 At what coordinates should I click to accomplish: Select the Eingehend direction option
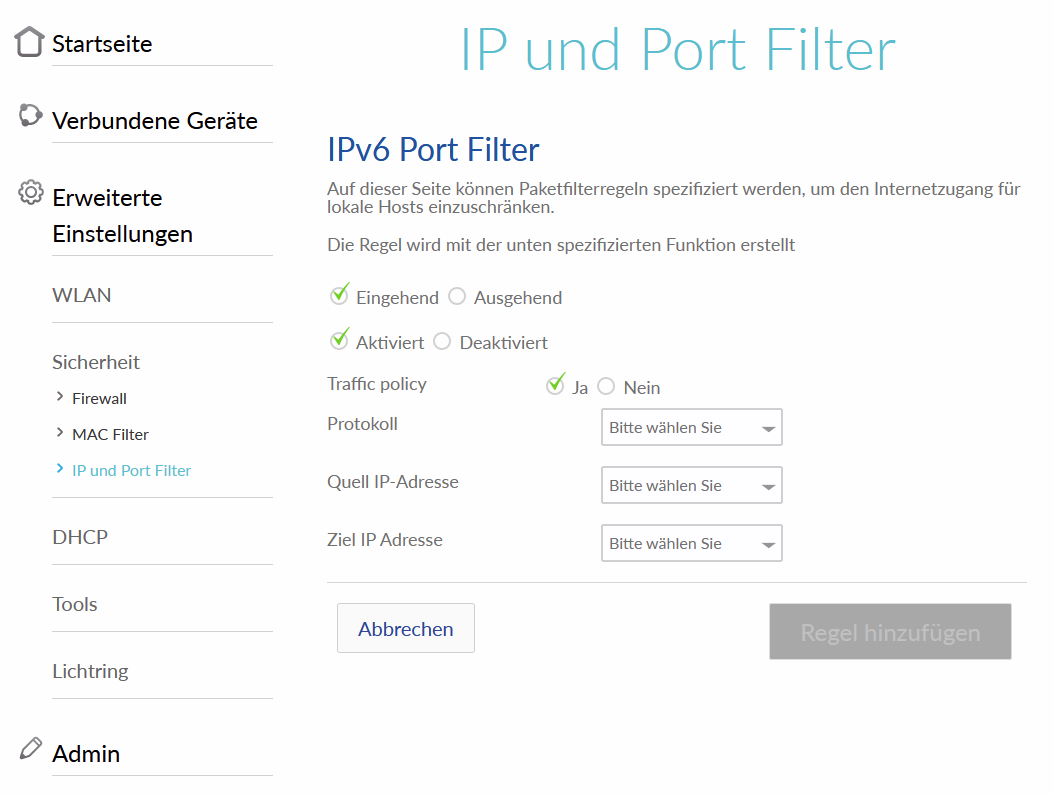[340, 296]
